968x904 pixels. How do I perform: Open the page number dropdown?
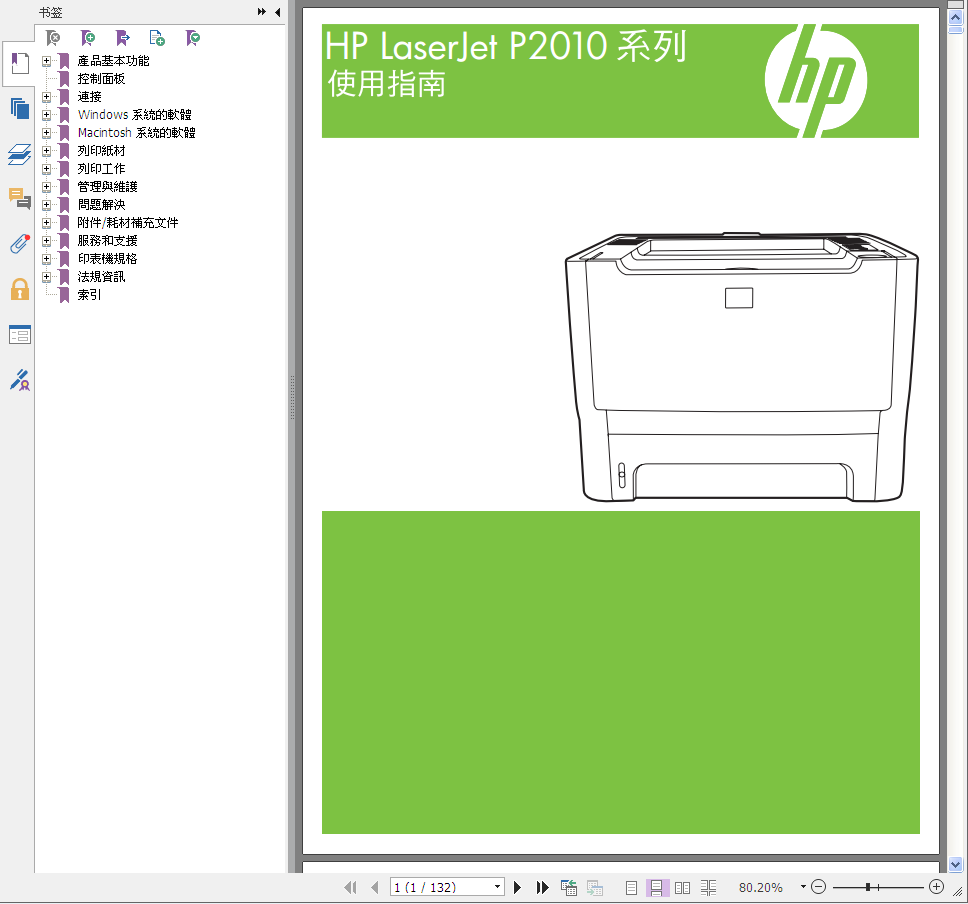(498, 887)
